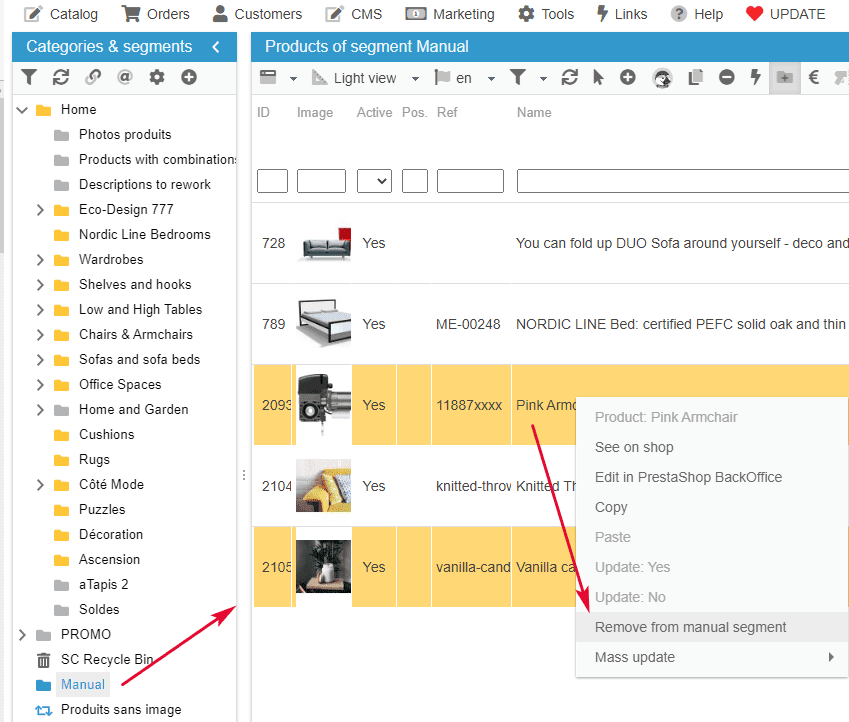Add a new category with plus icon

[189, 77]
